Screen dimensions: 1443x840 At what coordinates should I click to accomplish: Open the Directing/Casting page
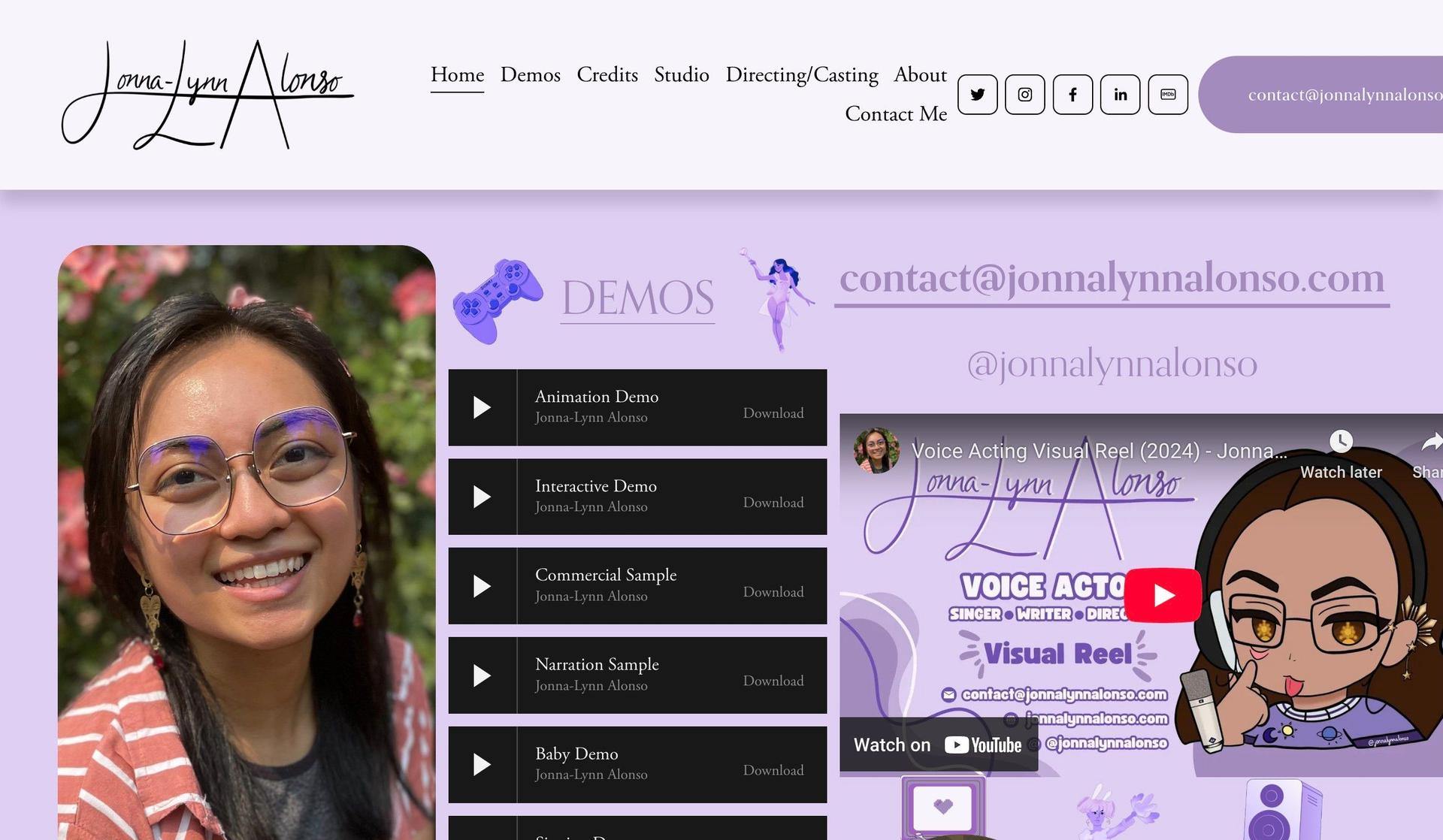[x=802, y=75]
